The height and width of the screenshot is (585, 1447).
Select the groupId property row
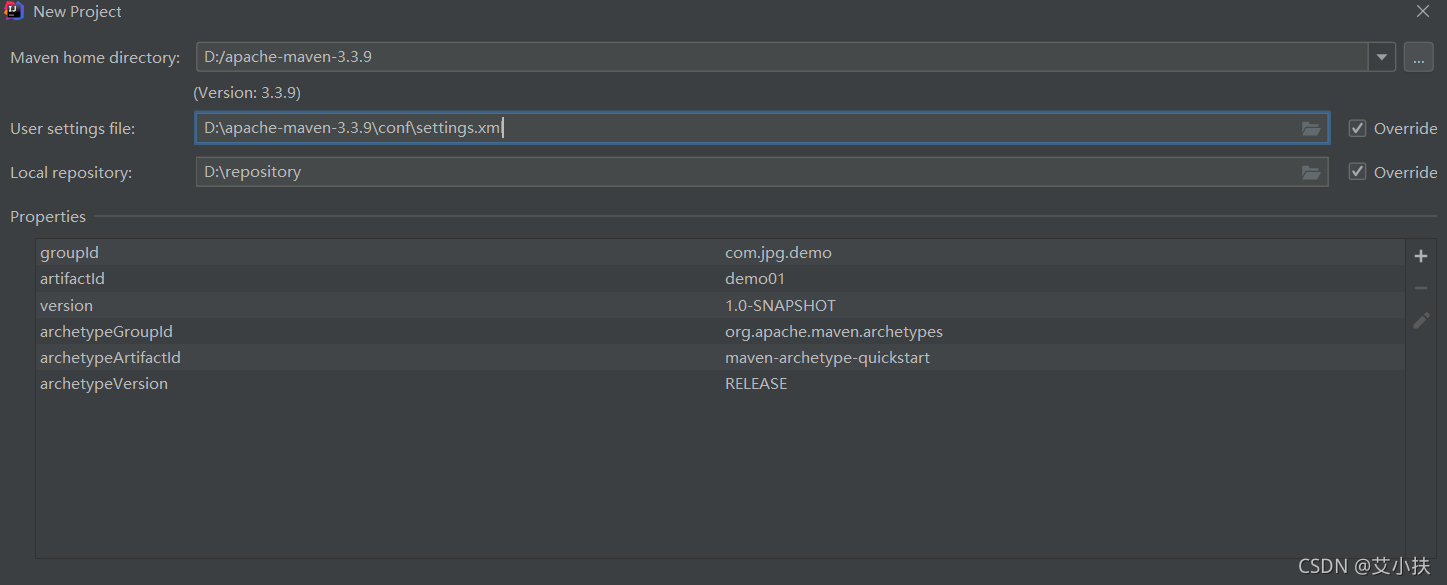pos(720,253)
